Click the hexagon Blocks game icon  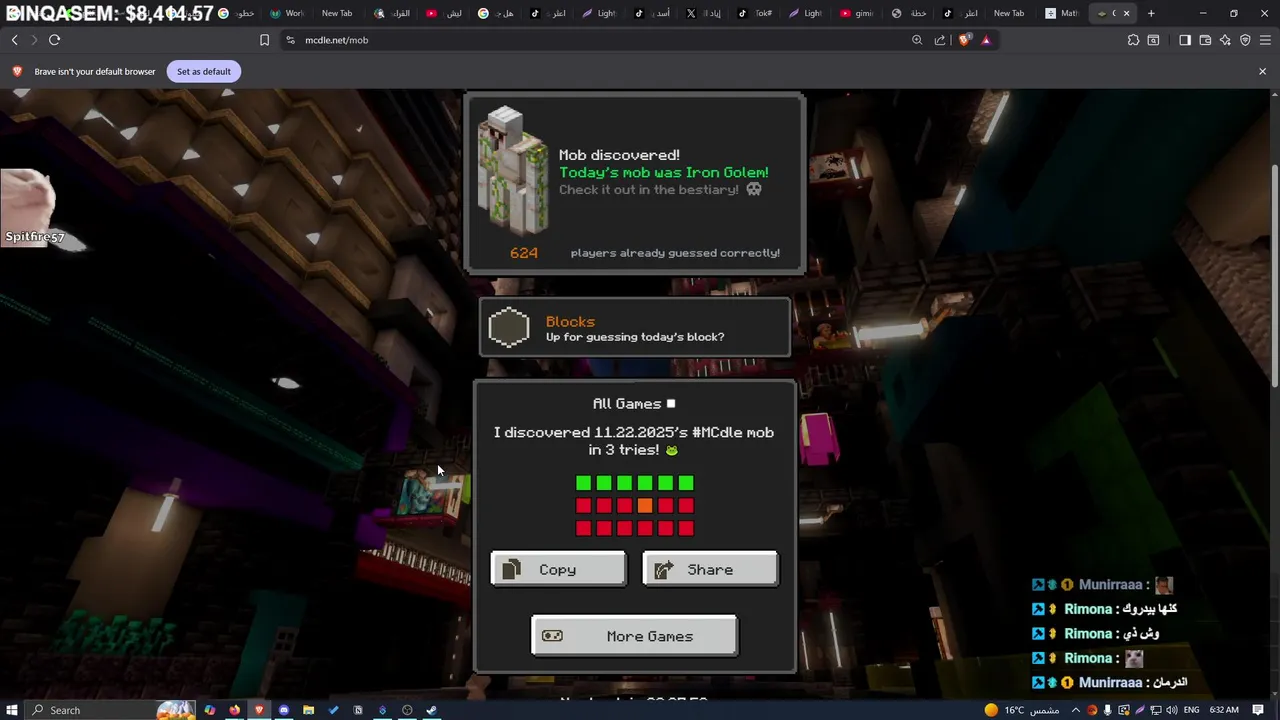[509, 328]
